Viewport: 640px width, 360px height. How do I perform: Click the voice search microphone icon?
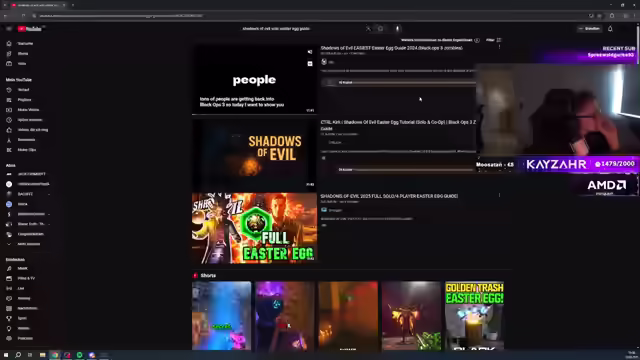tap(398, 29)
